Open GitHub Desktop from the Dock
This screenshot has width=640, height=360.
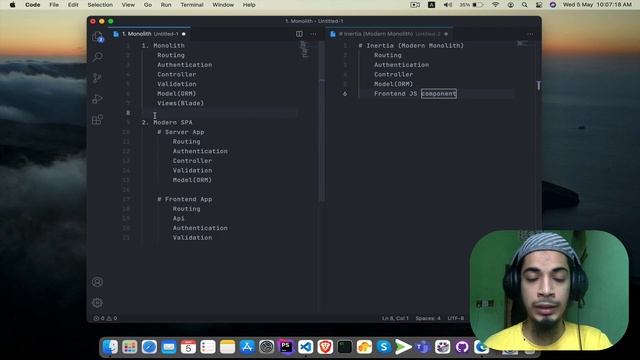pyautogui.click(x=462, y=347)
